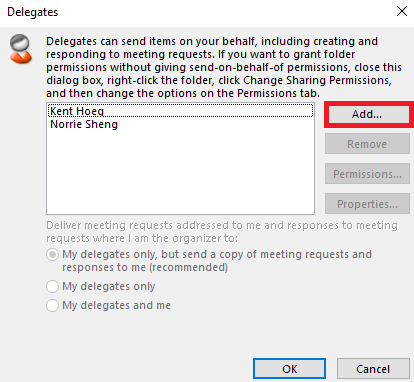Dismiss the dialog with Cancel
Screen dimensions: 414x382
373,369
